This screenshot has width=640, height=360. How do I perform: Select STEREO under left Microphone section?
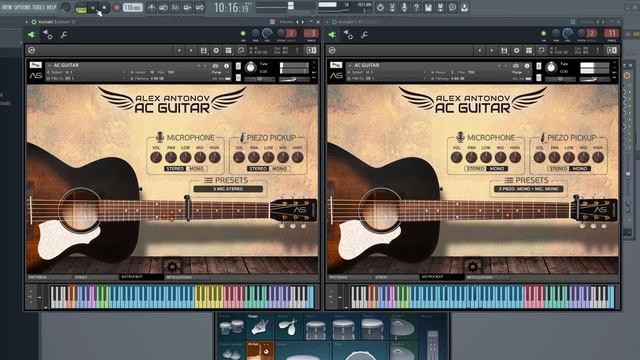click(x=175, y=168)
